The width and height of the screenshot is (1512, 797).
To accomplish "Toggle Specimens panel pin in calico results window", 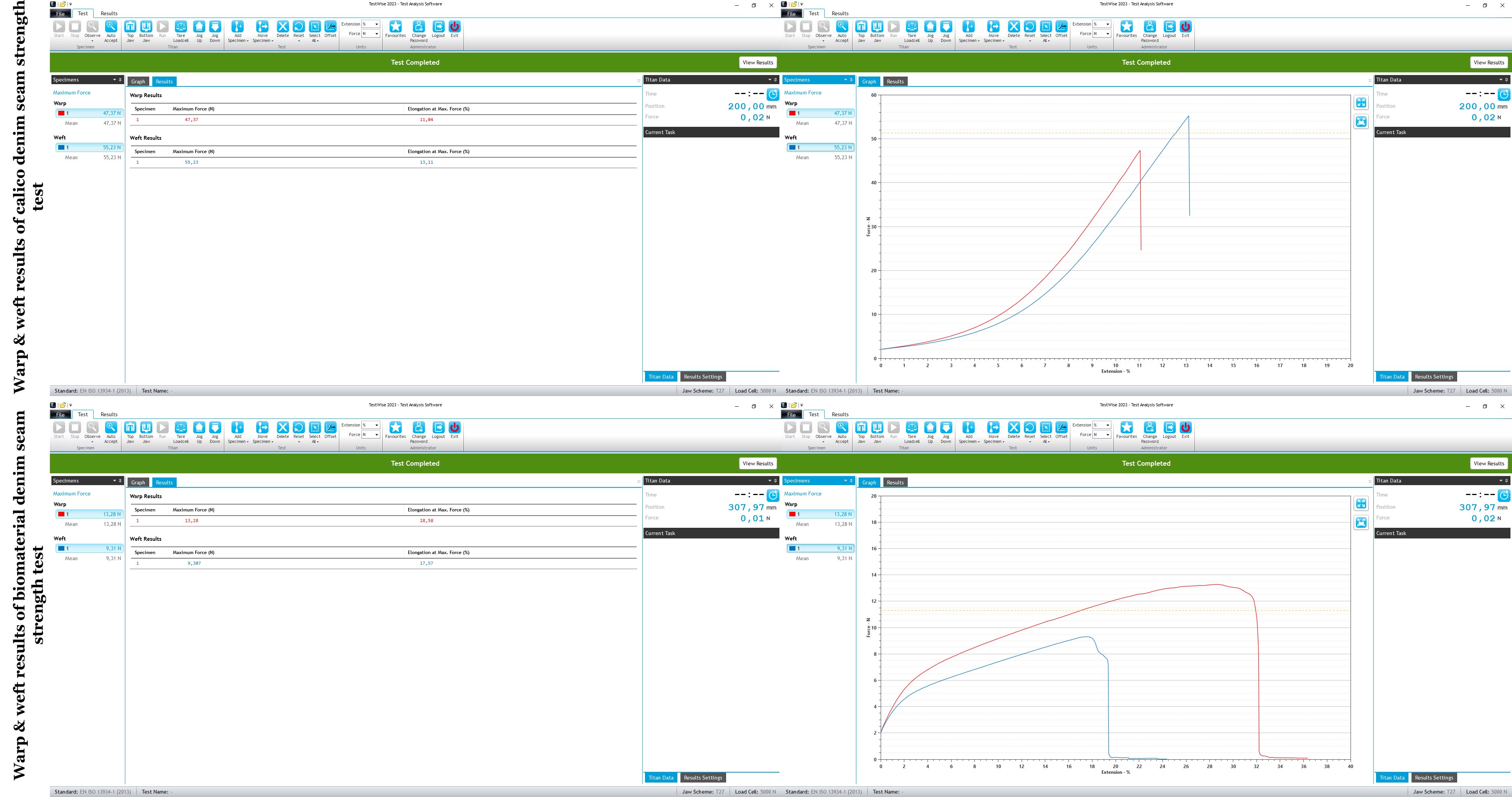I will point(120,79).
